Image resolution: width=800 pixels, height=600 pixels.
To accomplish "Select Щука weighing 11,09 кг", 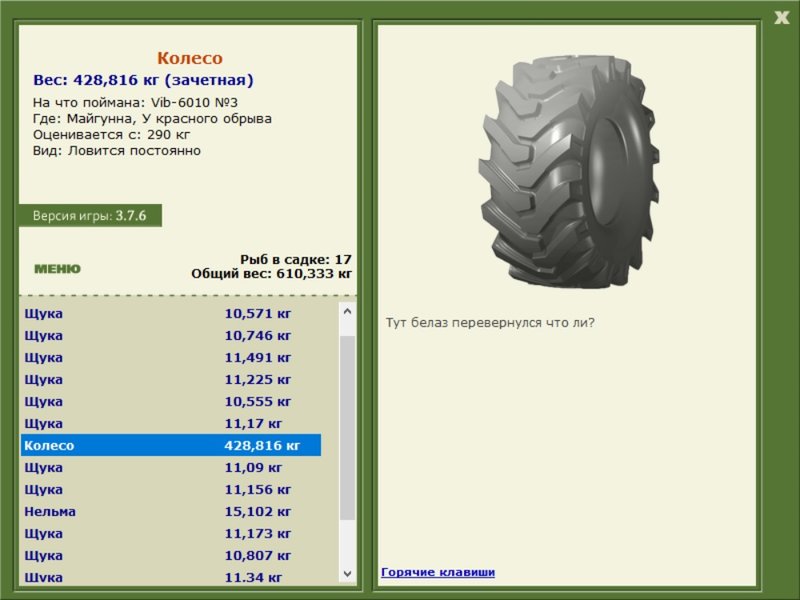I will tap(171, 467).
